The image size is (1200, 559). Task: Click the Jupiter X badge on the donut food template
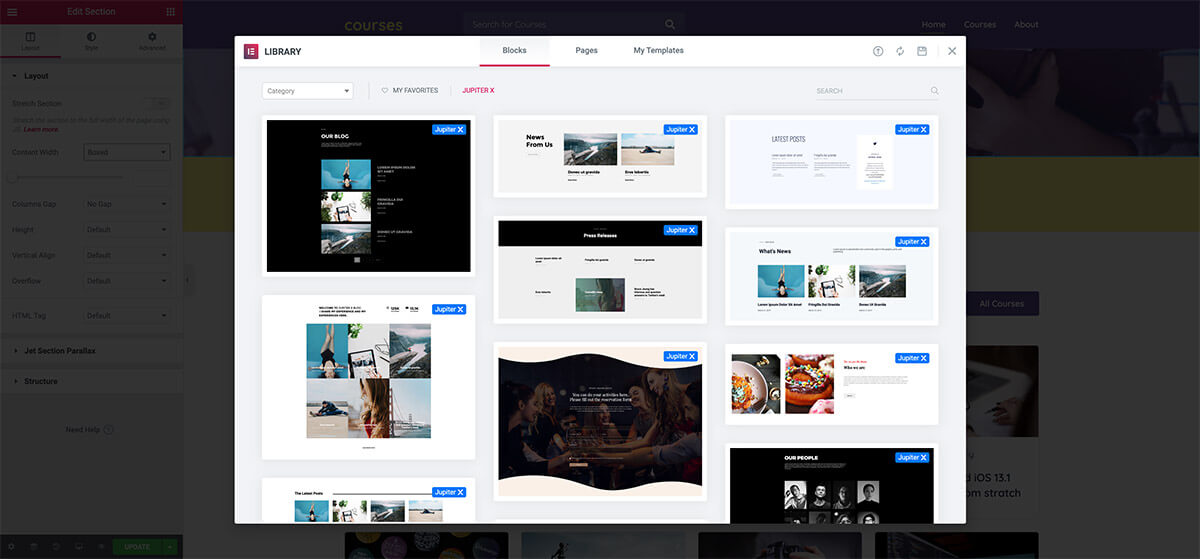pos(913,358)
